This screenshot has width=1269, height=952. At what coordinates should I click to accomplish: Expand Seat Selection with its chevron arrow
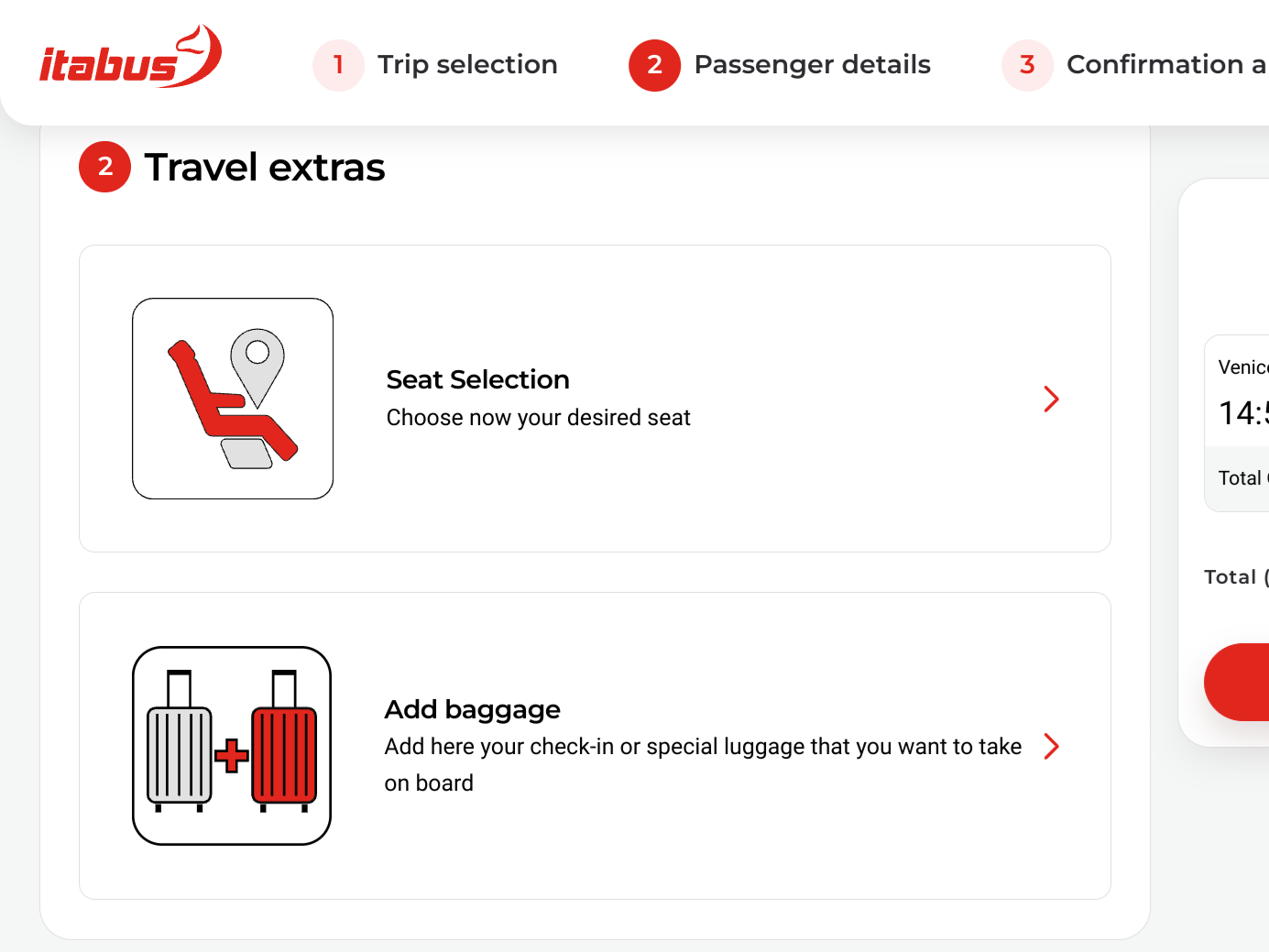pyautogui.click(x=1051, y=399)
